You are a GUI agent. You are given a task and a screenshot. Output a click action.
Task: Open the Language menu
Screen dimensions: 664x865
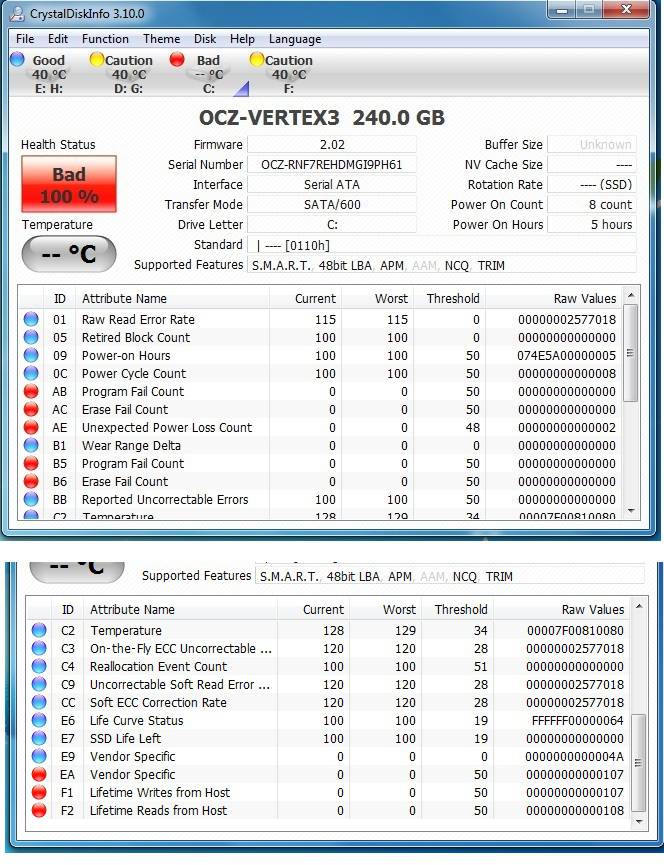[295, 39]
